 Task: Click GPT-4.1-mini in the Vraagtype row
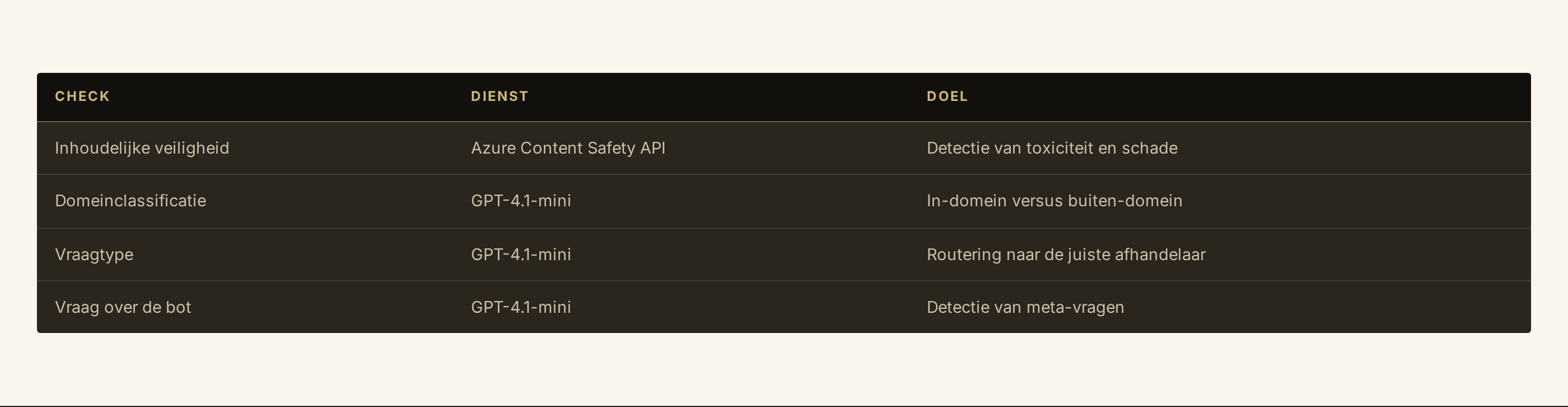520,255
